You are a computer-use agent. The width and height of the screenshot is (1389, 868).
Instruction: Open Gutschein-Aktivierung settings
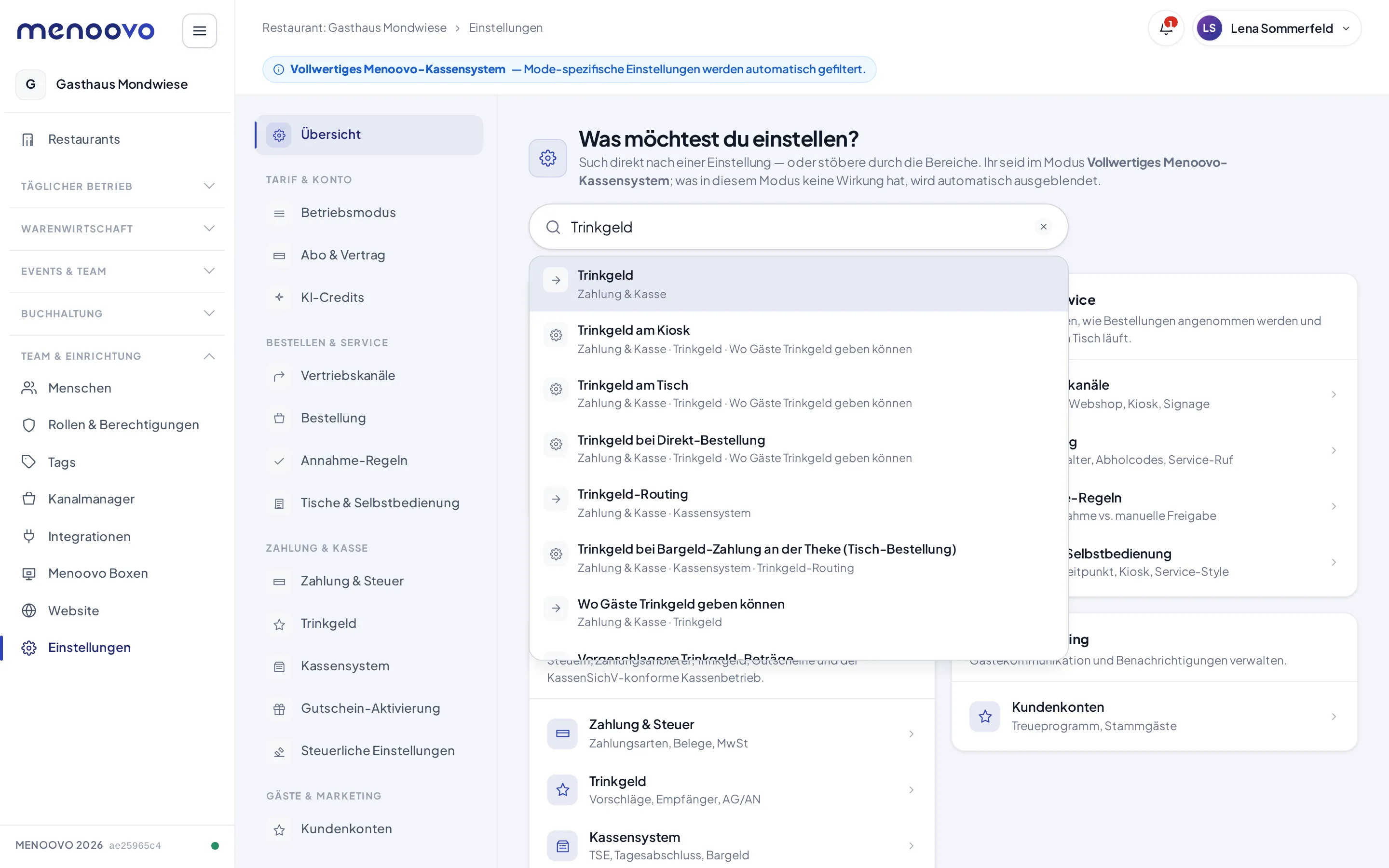coord(369,708)
